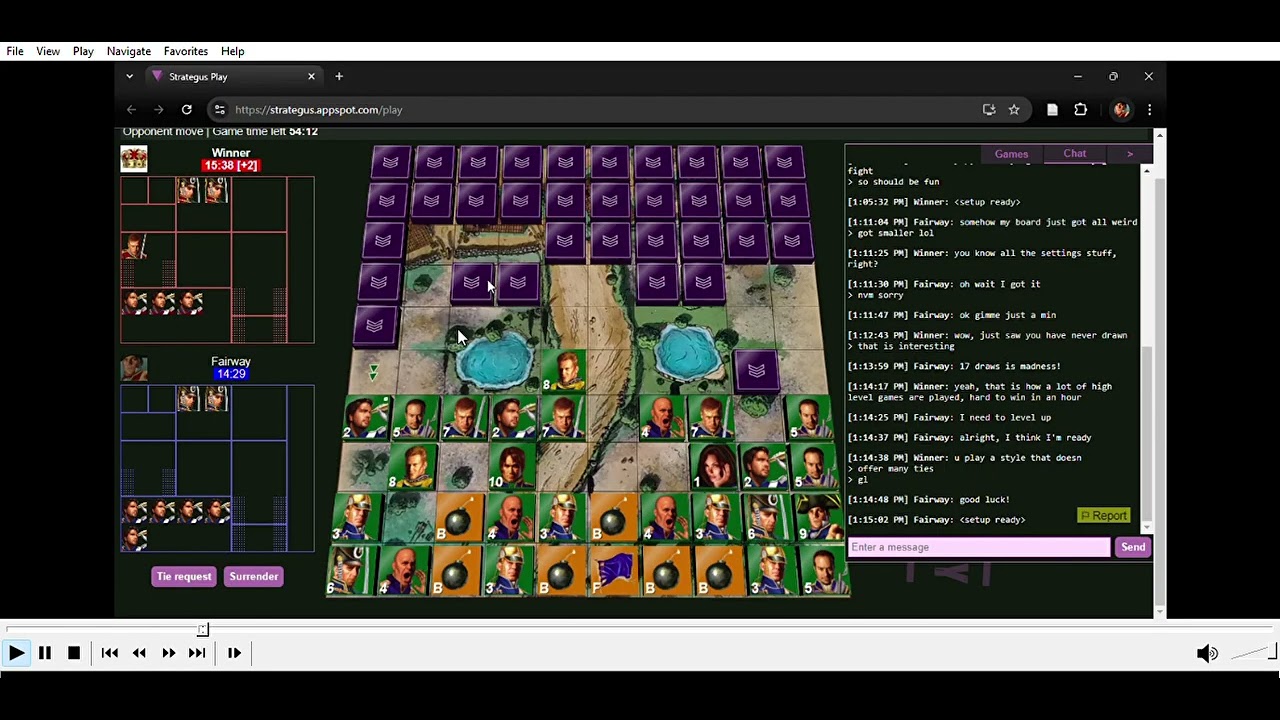The height and width of the screenshot is (720, 1280).
Task: Start video playback with the play icon
Action: pos(16,653)
